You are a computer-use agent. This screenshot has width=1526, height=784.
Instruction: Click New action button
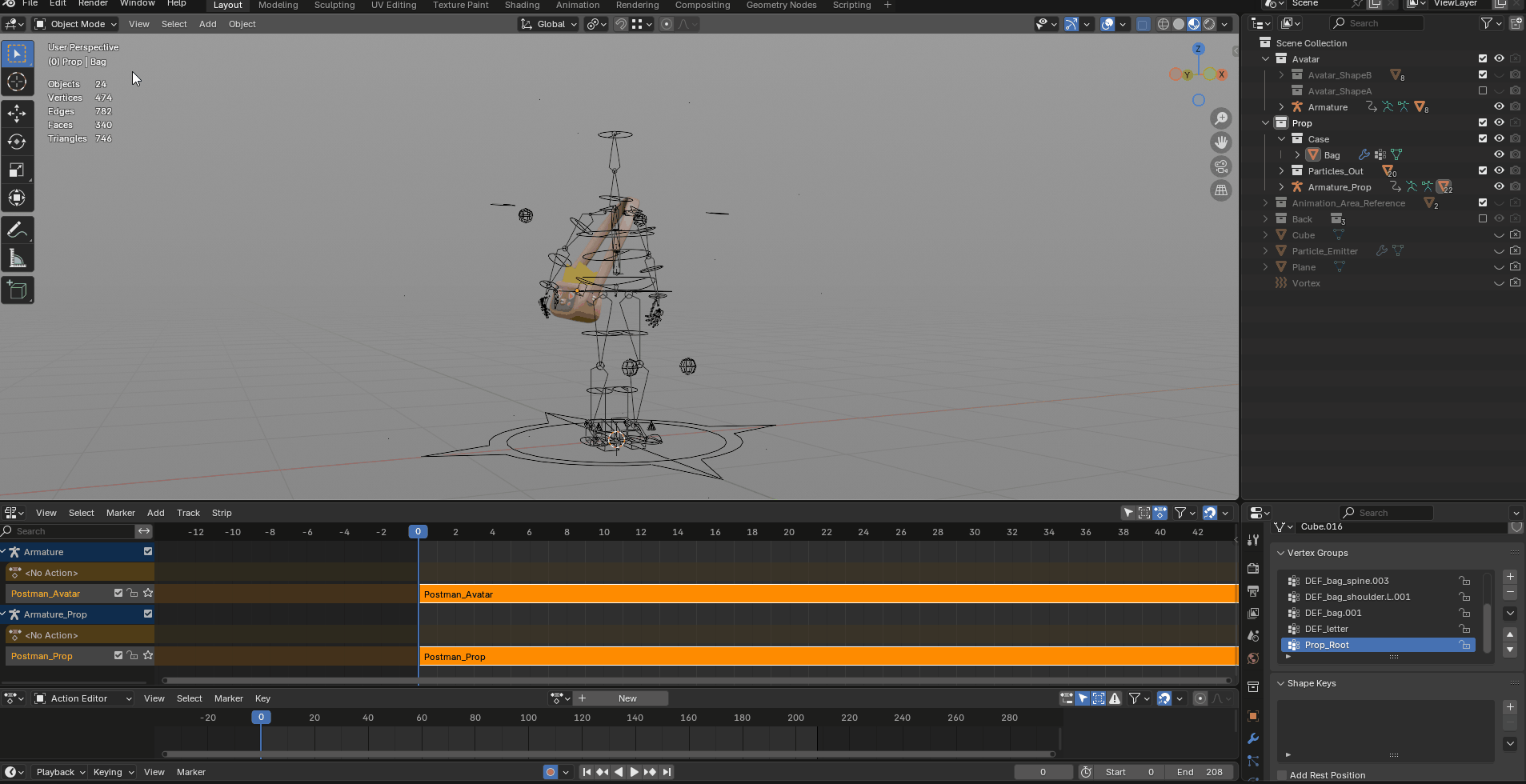(627, 698)
